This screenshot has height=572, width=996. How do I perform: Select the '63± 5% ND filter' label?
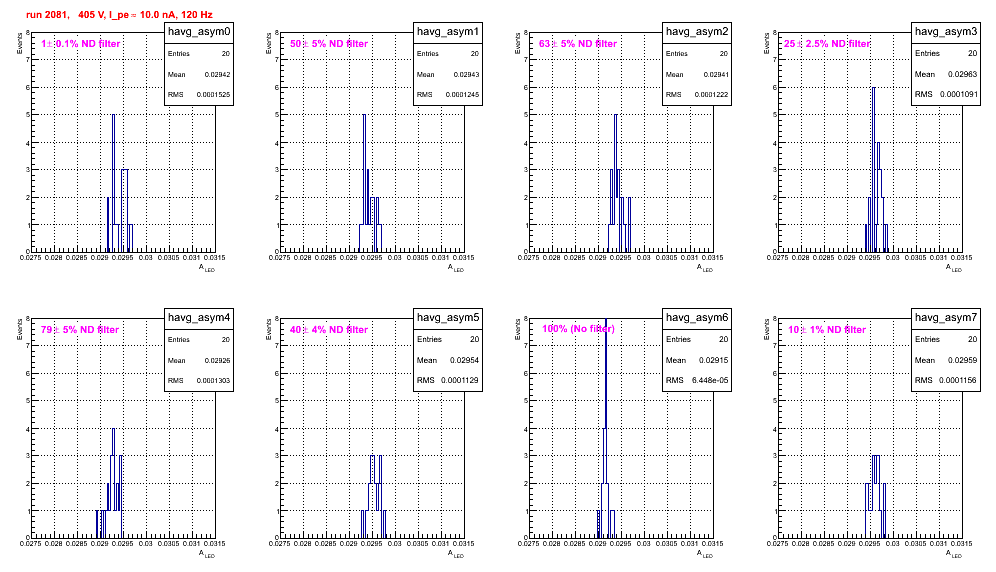click(578, 44)
